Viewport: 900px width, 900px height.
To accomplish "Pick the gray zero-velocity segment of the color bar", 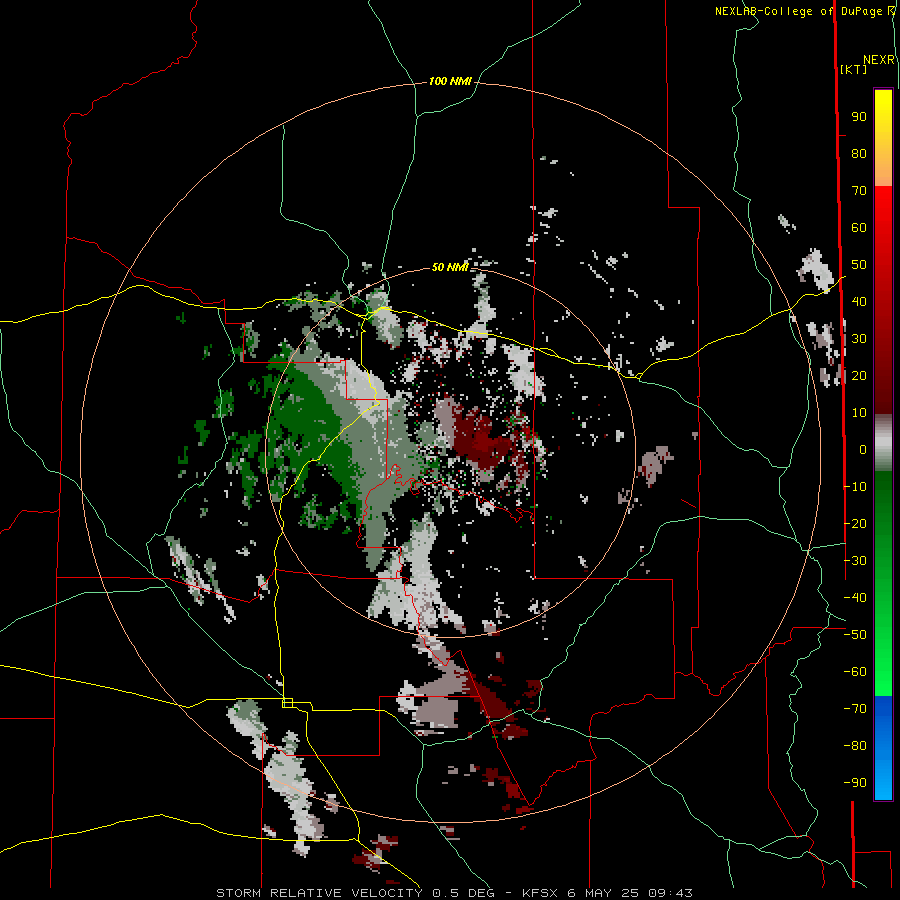I will 883,443.
